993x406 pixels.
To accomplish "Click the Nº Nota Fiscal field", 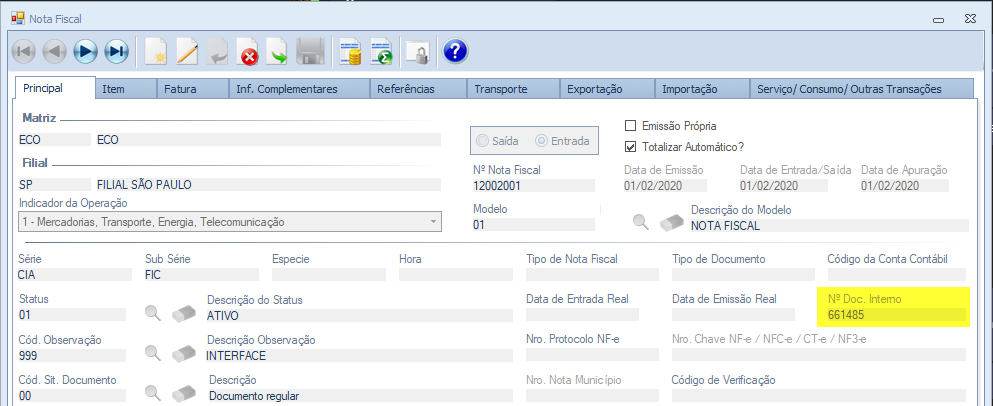I will click(533, 186).
